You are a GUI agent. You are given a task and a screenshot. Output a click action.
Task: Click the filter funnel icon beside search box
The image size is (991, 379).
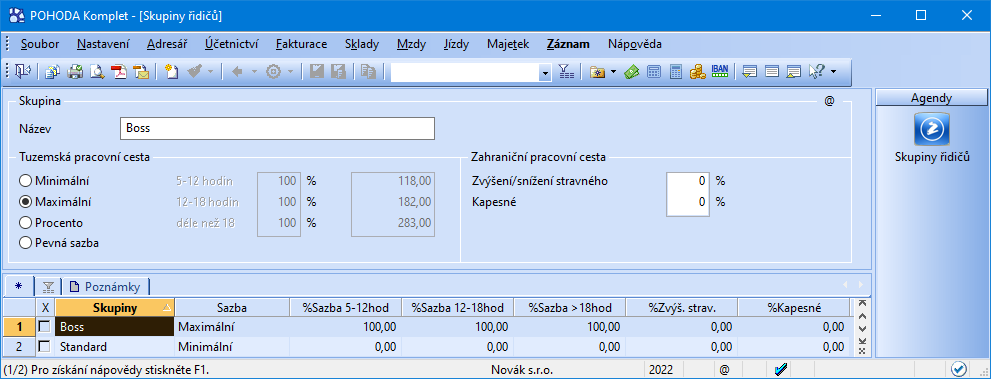point(566,72)
